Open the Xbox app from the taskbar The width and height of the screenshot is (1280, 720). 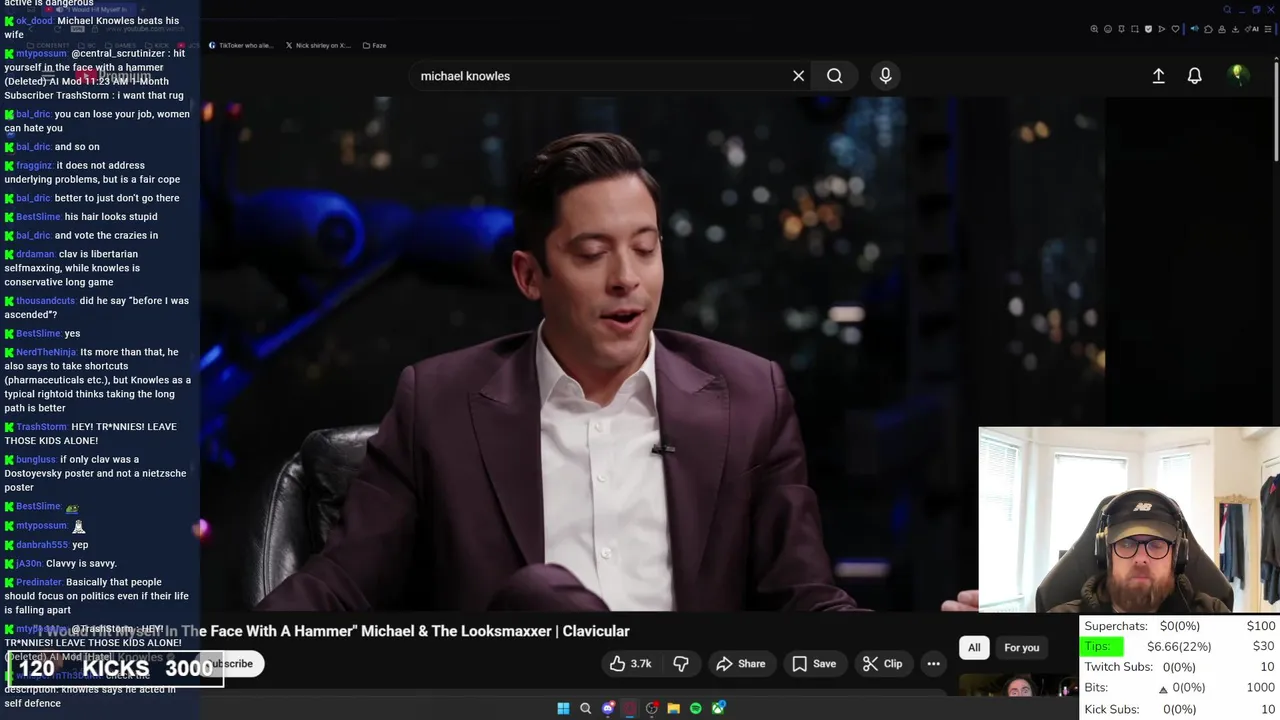pyautogui.click(x=718, y=708)
